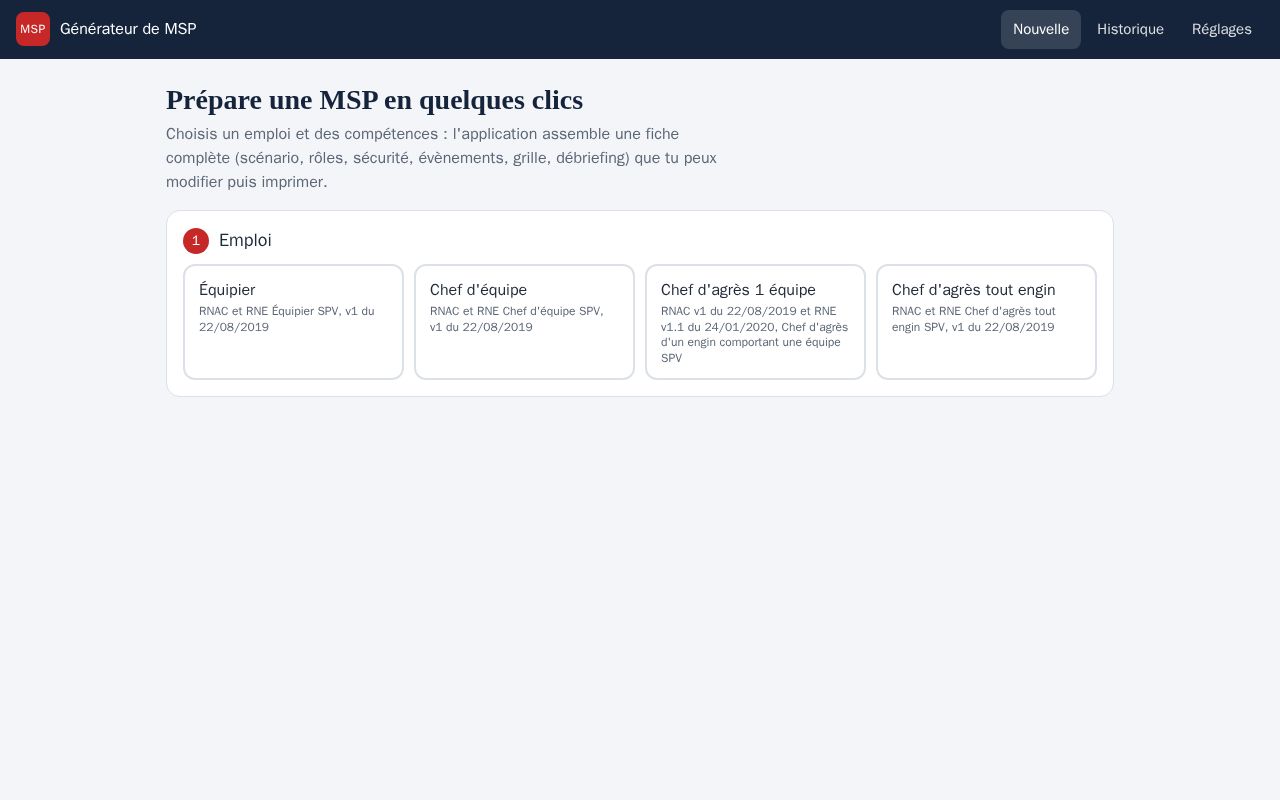Pick the Chef d'agrès 1 équipe card
Image resolution: width=1280 pixels, height=800 pixels.
click(755, 322)
